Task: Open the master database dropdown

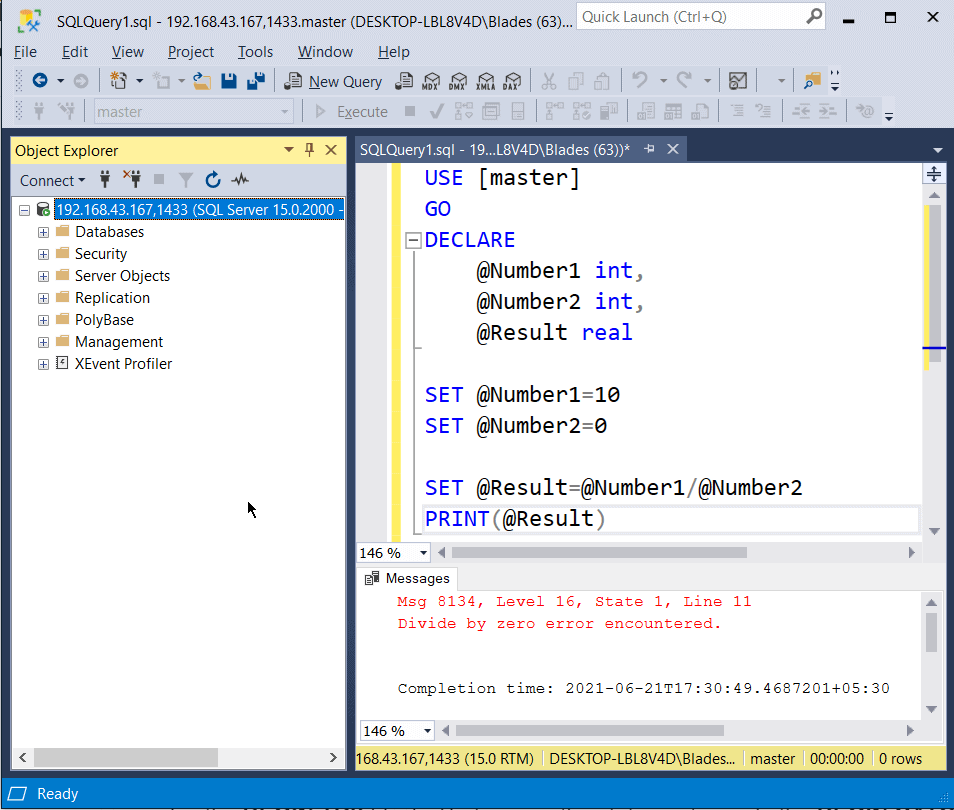Action: point(285,111)
